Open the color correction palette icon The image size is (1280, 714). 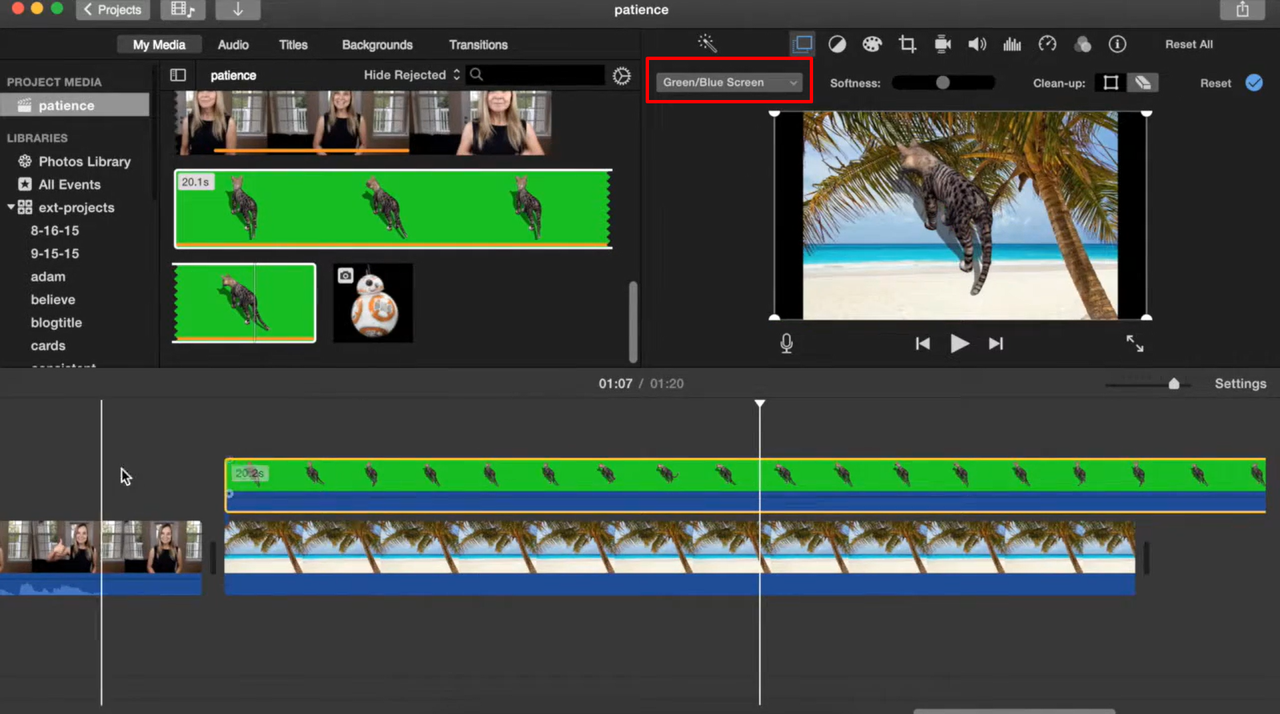tap(872, 44)
